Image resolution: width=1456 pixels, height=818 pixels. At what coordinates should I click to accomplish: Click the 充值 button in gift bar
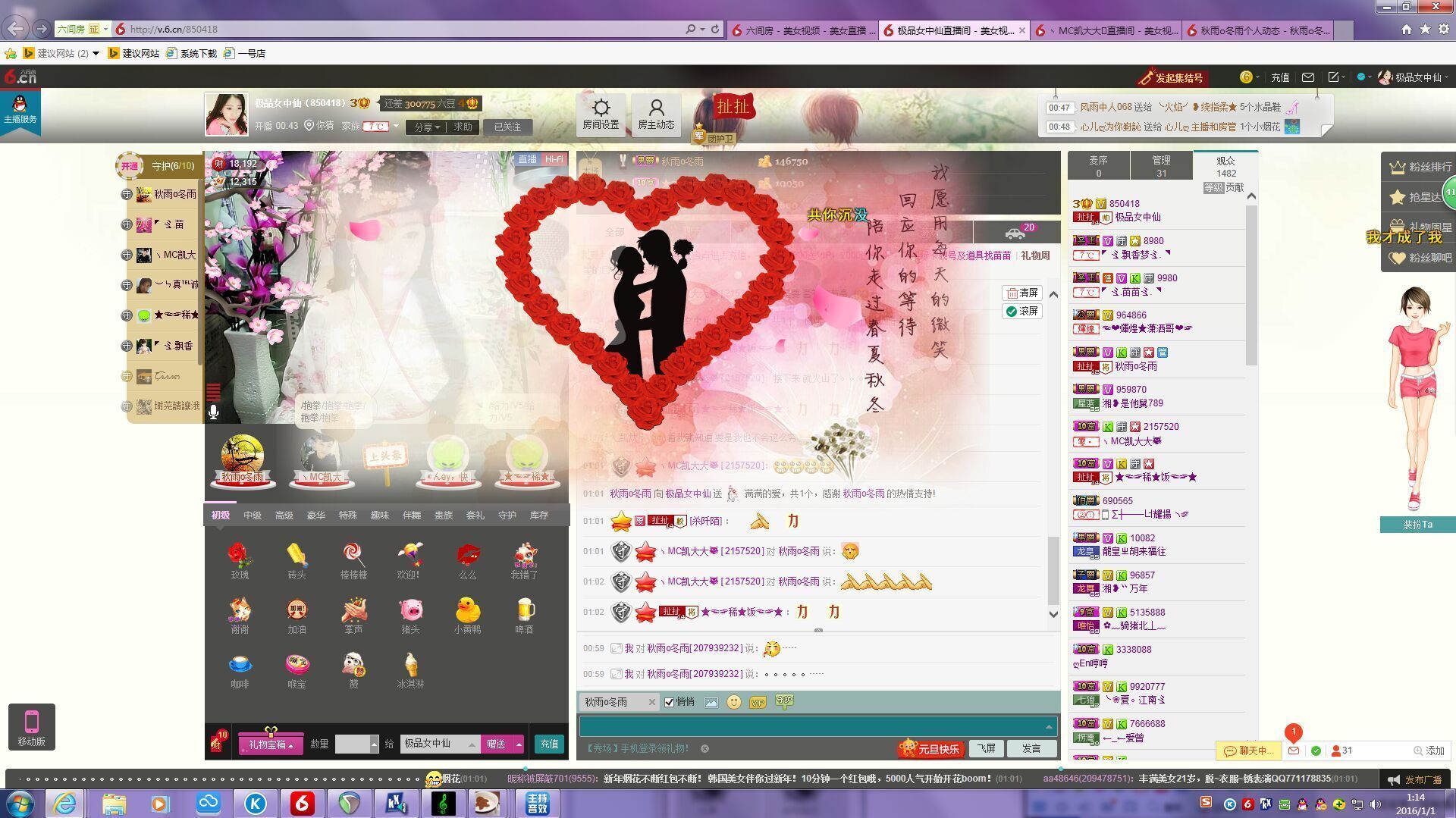pyautogui.click(x=549, y=744)
